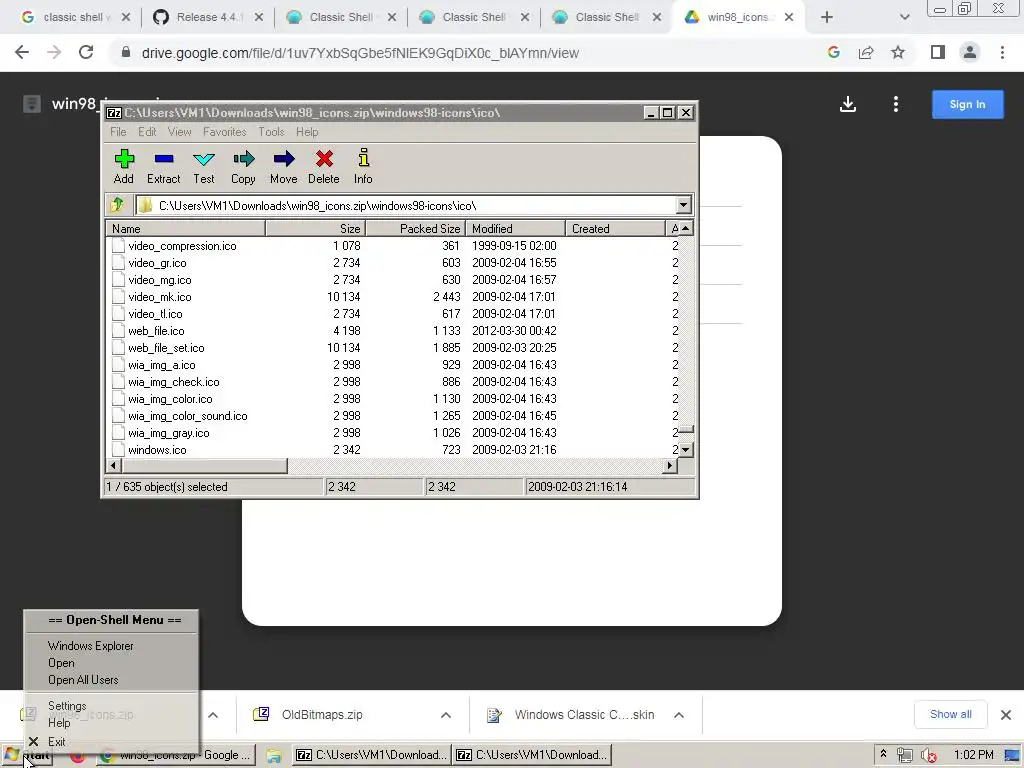Viewport: 1024px width, 768px height.
Task: Bookmark this page with the star
Action: 898,52
